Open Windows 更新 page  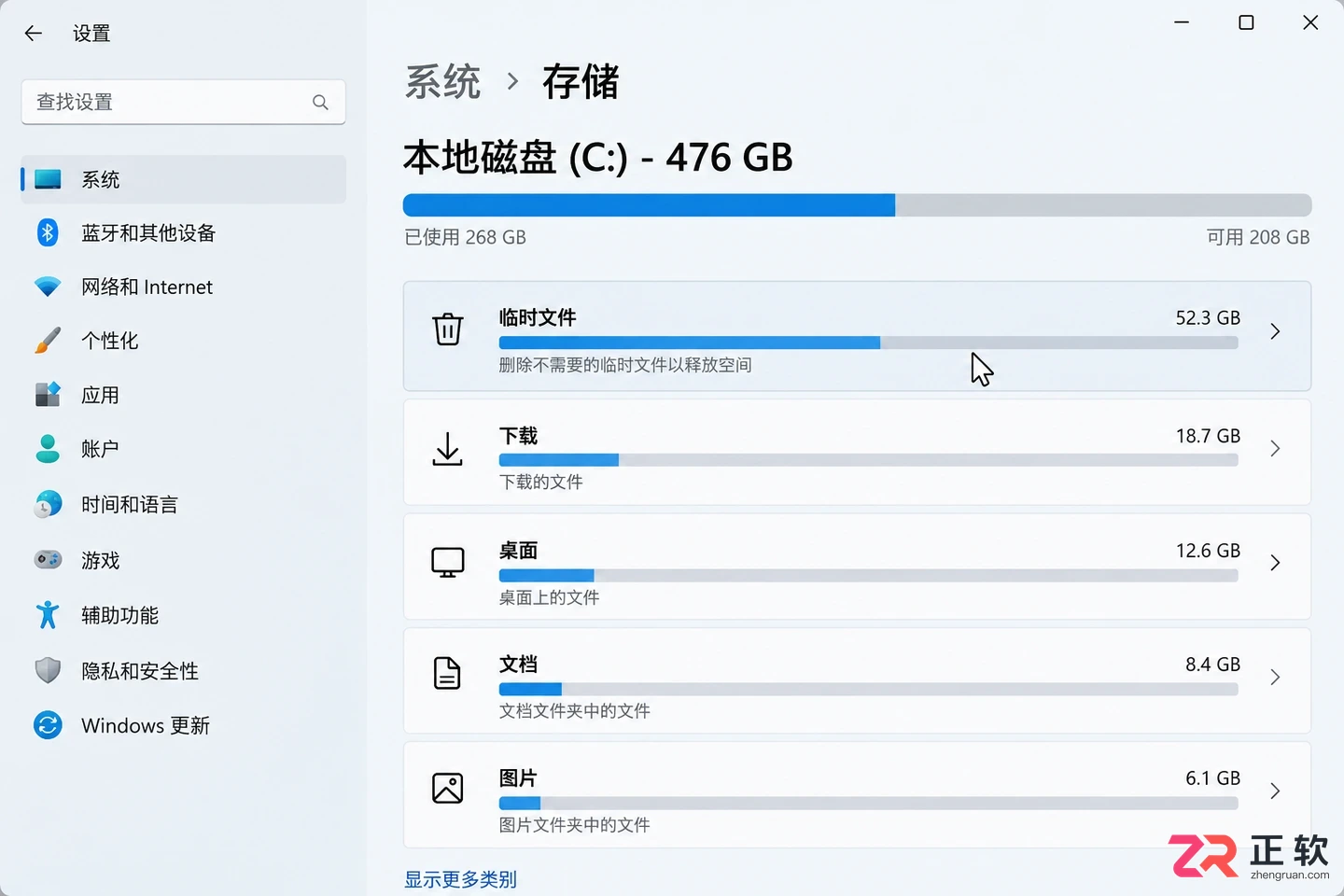184,725
